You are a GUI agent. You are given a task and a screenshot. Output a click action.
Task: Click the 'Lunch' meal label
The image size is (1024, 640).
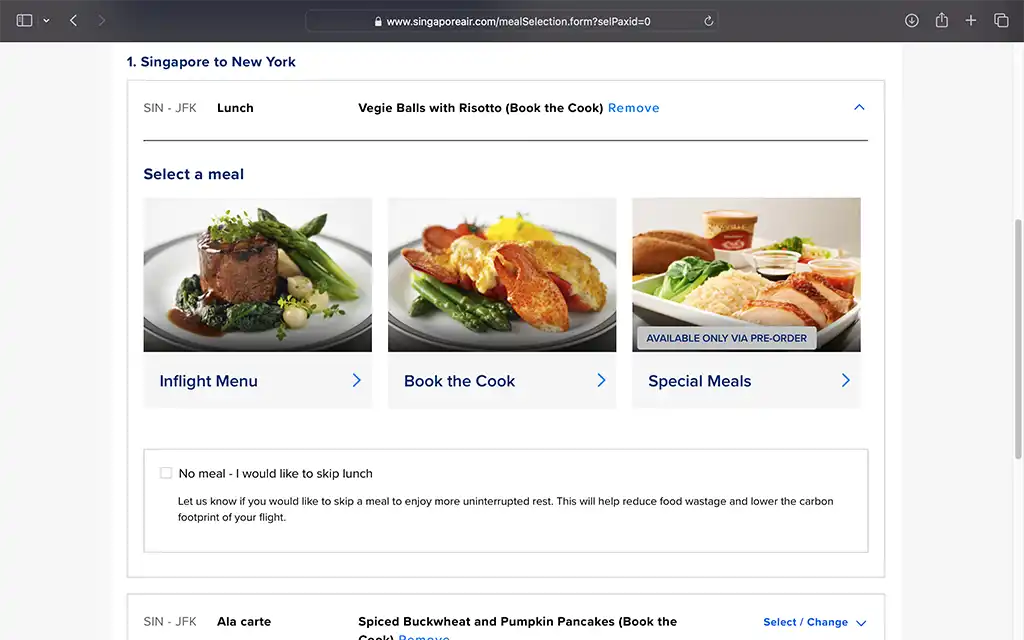[235, 108]
